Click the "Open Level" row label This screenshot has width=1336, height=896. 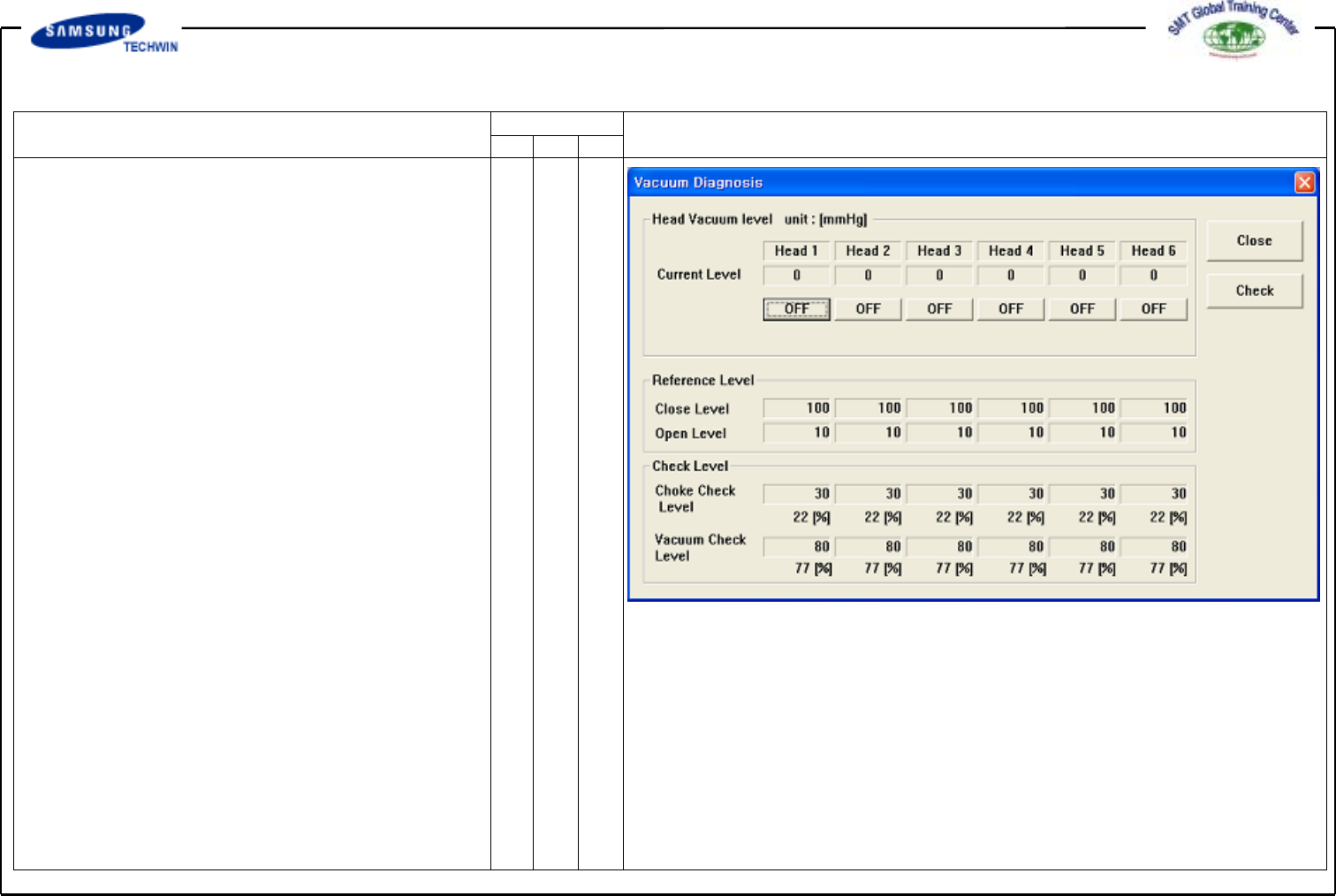[x=690, y=434]
